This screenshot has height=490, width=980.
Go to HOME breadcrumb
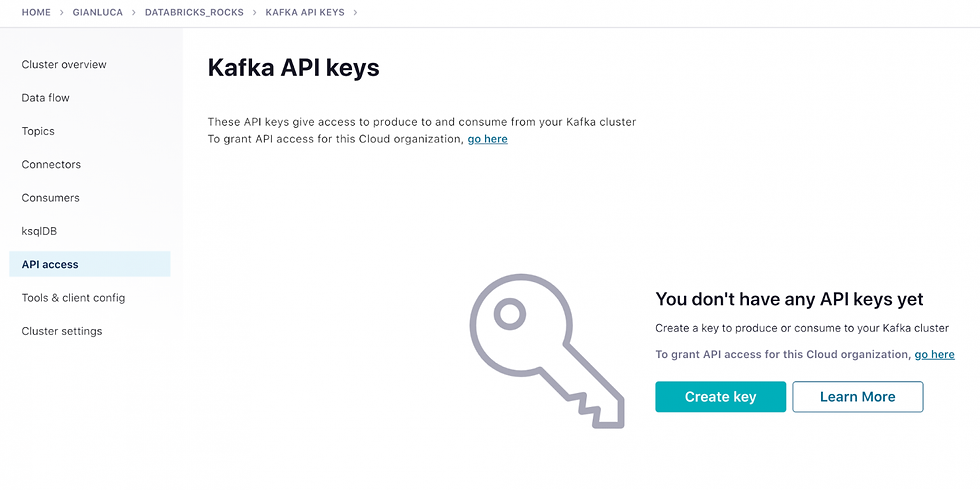point(36,12)
